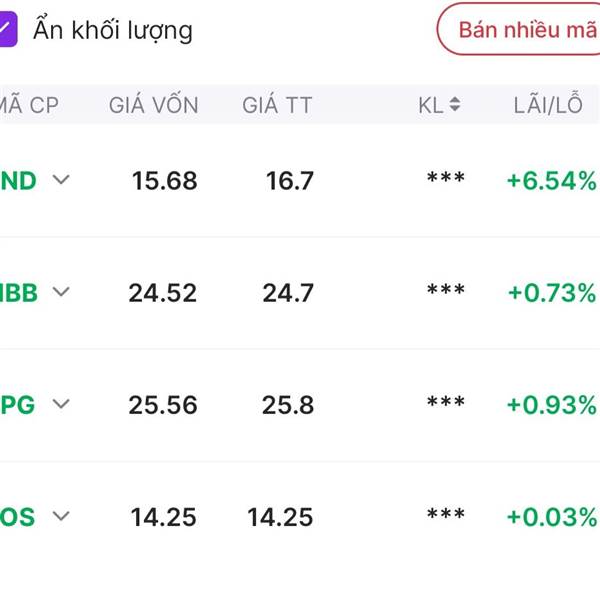Image resolution: width=600 pixels, height=600 pixels.
Task: Expand the chevron next to PG stock
Action: click(61, 404)
